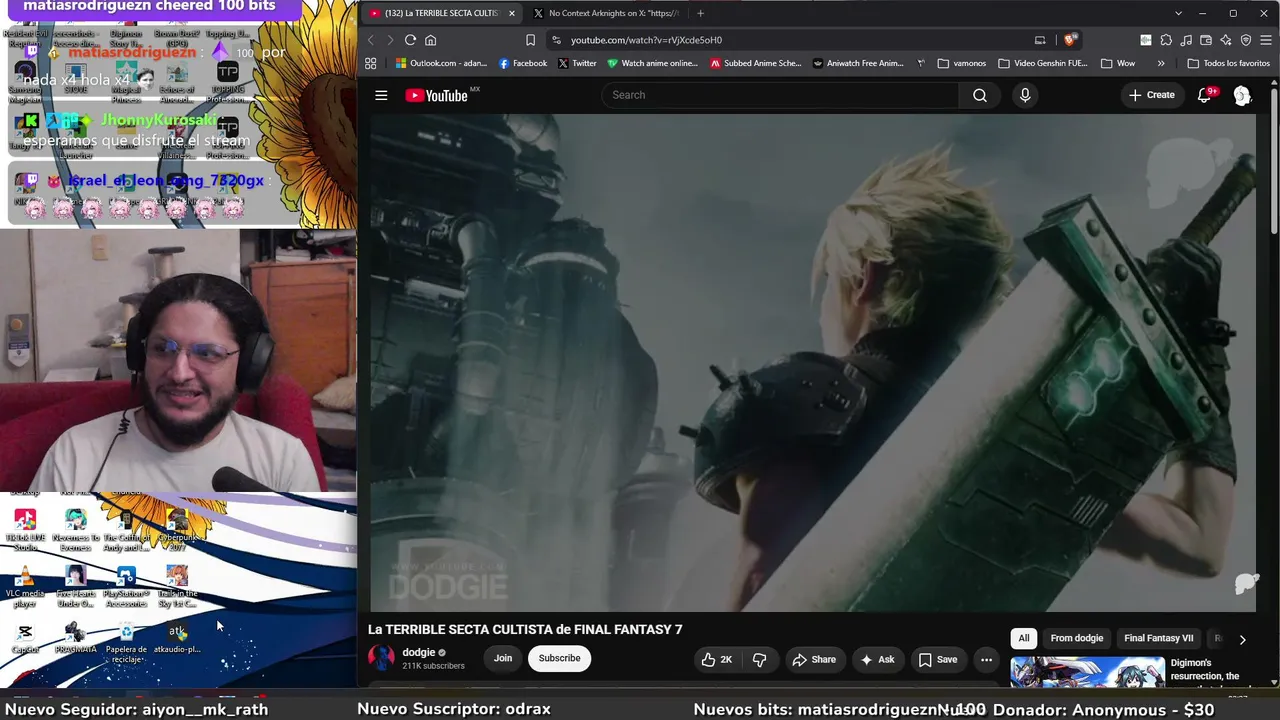1280x720 pixels.
Task: Show more filter chips with the right arrow
Action: click(1242, 639)
